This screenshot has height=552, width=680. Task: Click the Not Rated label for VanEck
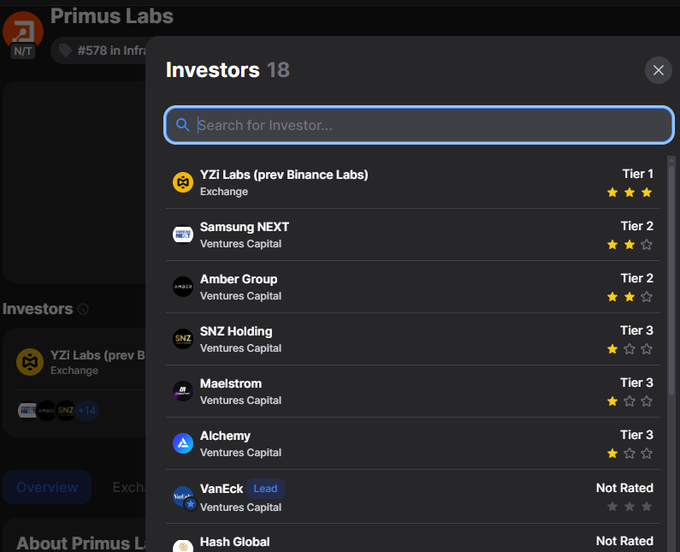click(624, 488)
